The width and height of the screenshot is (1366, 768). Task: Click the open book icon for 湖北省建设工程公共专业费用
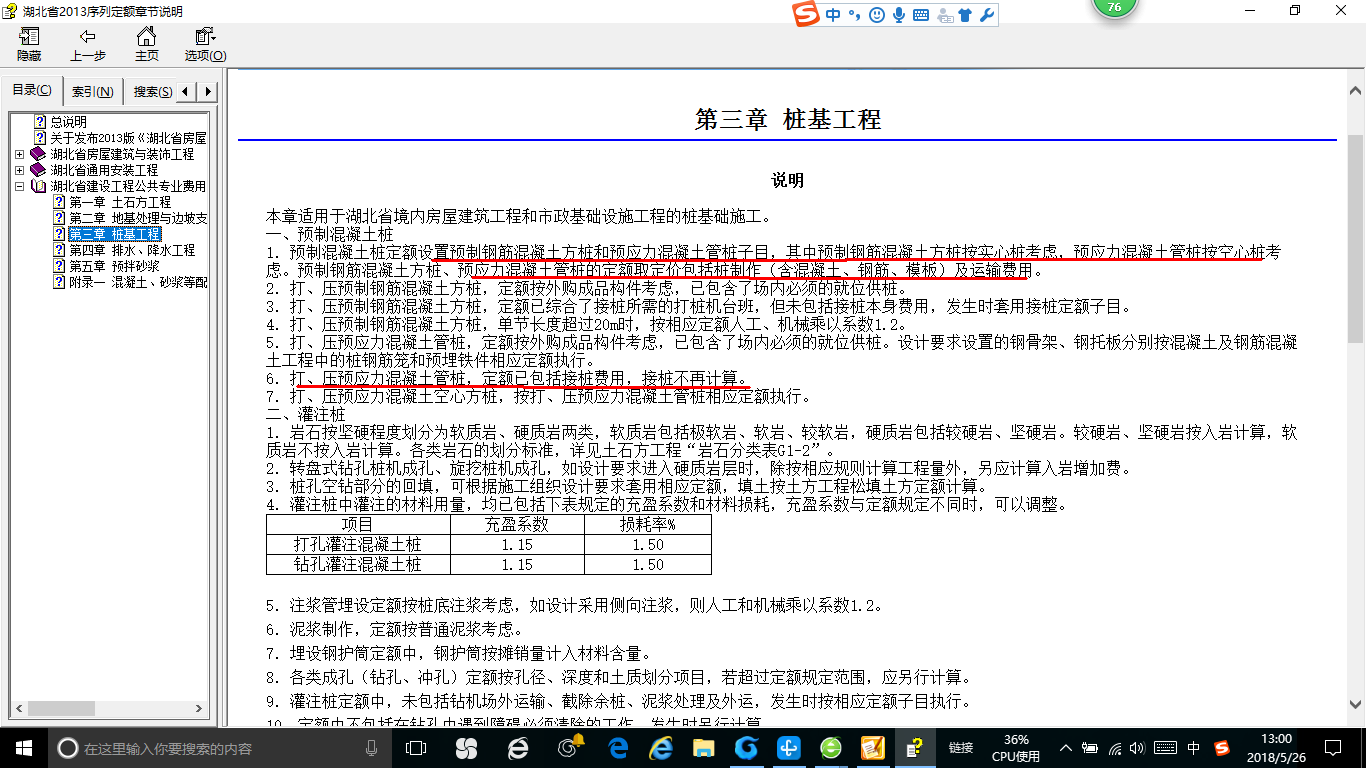coord(38,186)
